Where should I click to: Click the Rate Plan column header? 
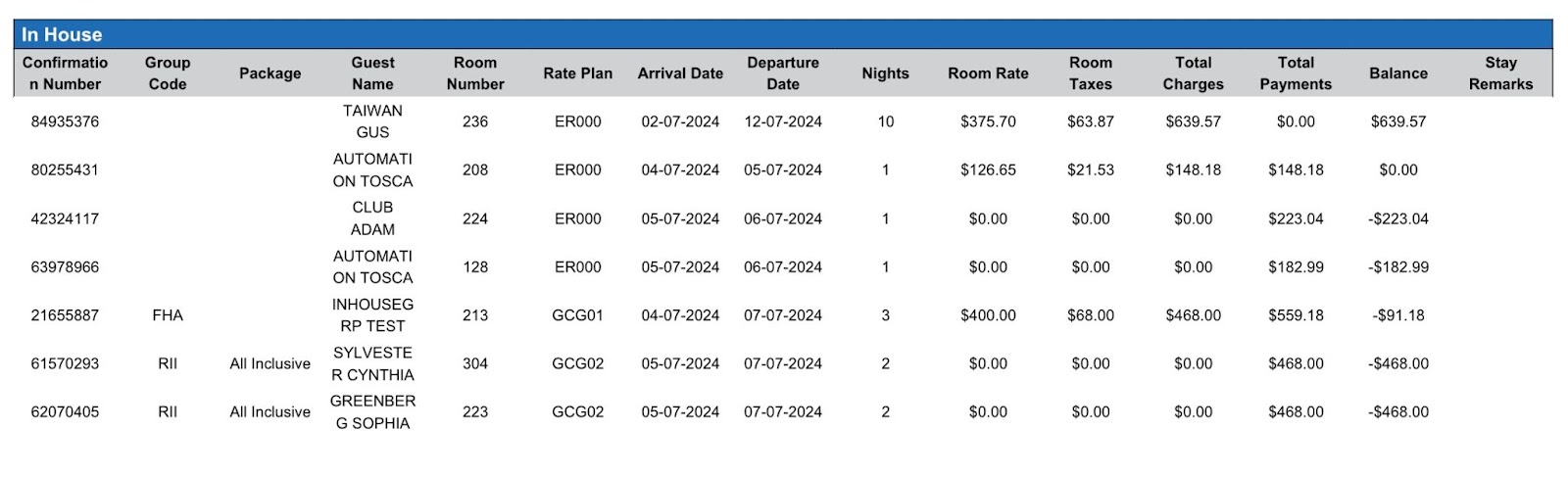(577, 73)
